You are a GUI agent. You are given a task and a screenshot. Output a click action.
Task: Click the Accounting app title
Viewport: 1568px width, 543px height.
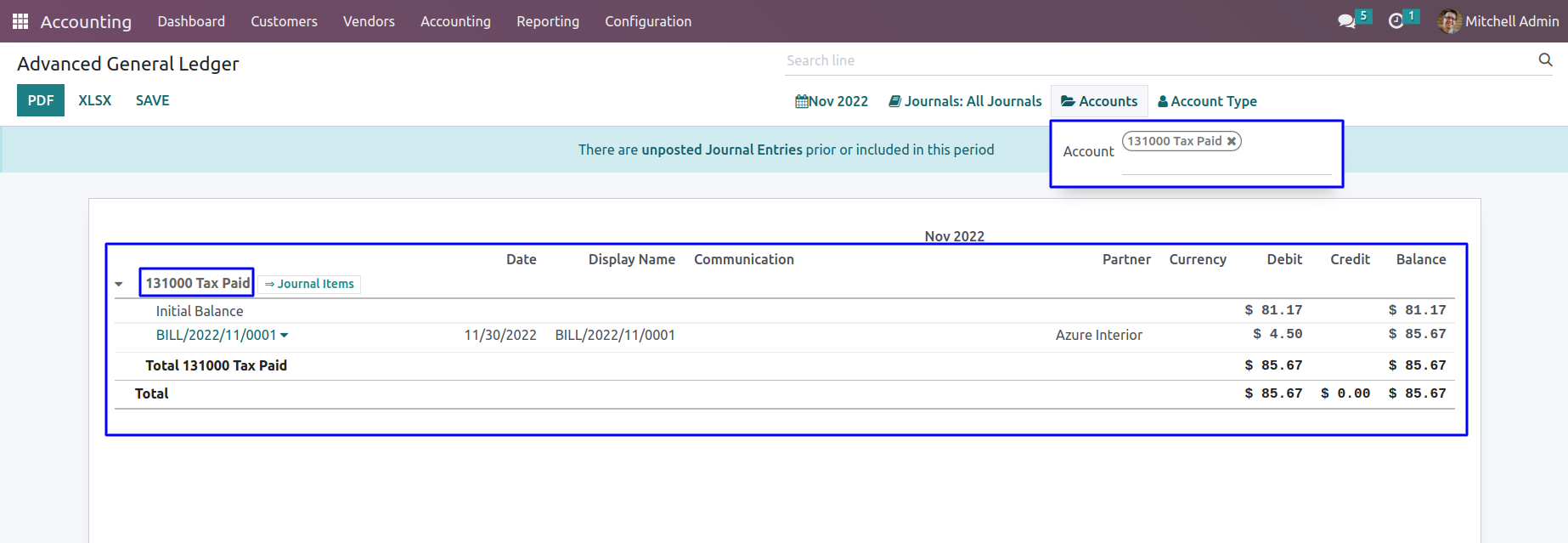86,21
